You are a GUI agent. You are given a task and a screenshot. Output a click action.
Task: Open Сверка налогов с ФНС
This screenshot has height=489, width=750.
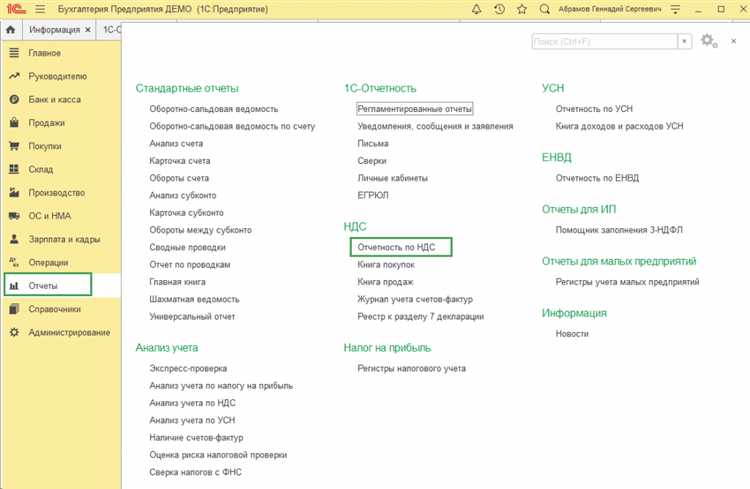195,472
